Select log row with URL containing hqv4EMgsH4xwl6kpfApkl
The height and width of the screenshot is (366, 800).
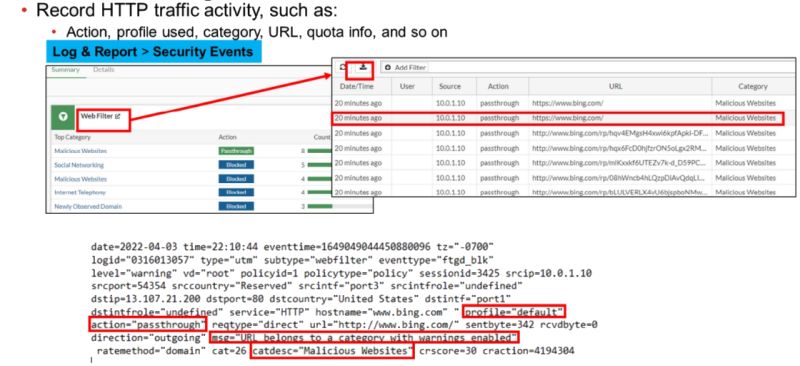pyautogui.click(x=564, y=133)
